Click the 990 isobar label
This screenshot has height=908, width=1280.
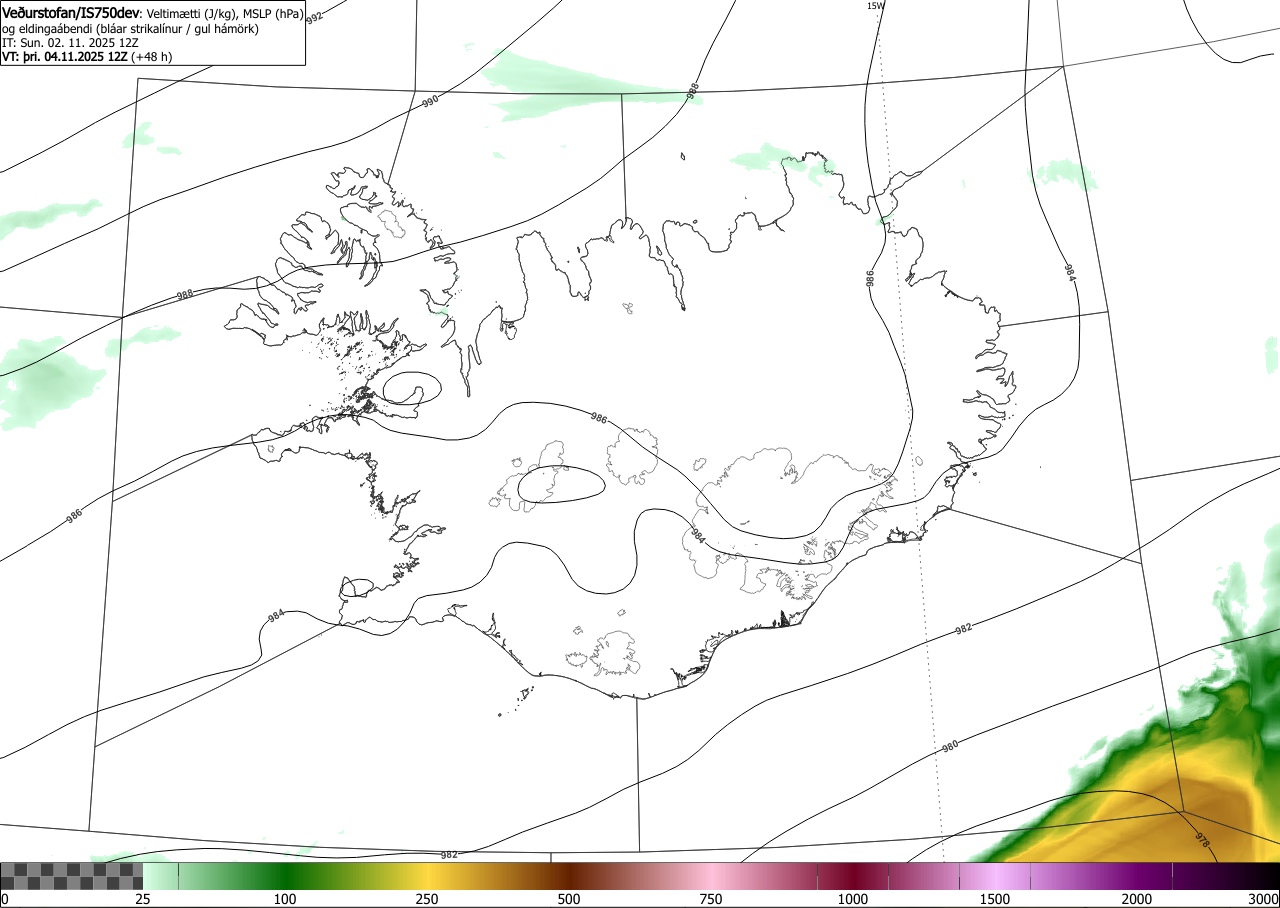coord(430,101)
